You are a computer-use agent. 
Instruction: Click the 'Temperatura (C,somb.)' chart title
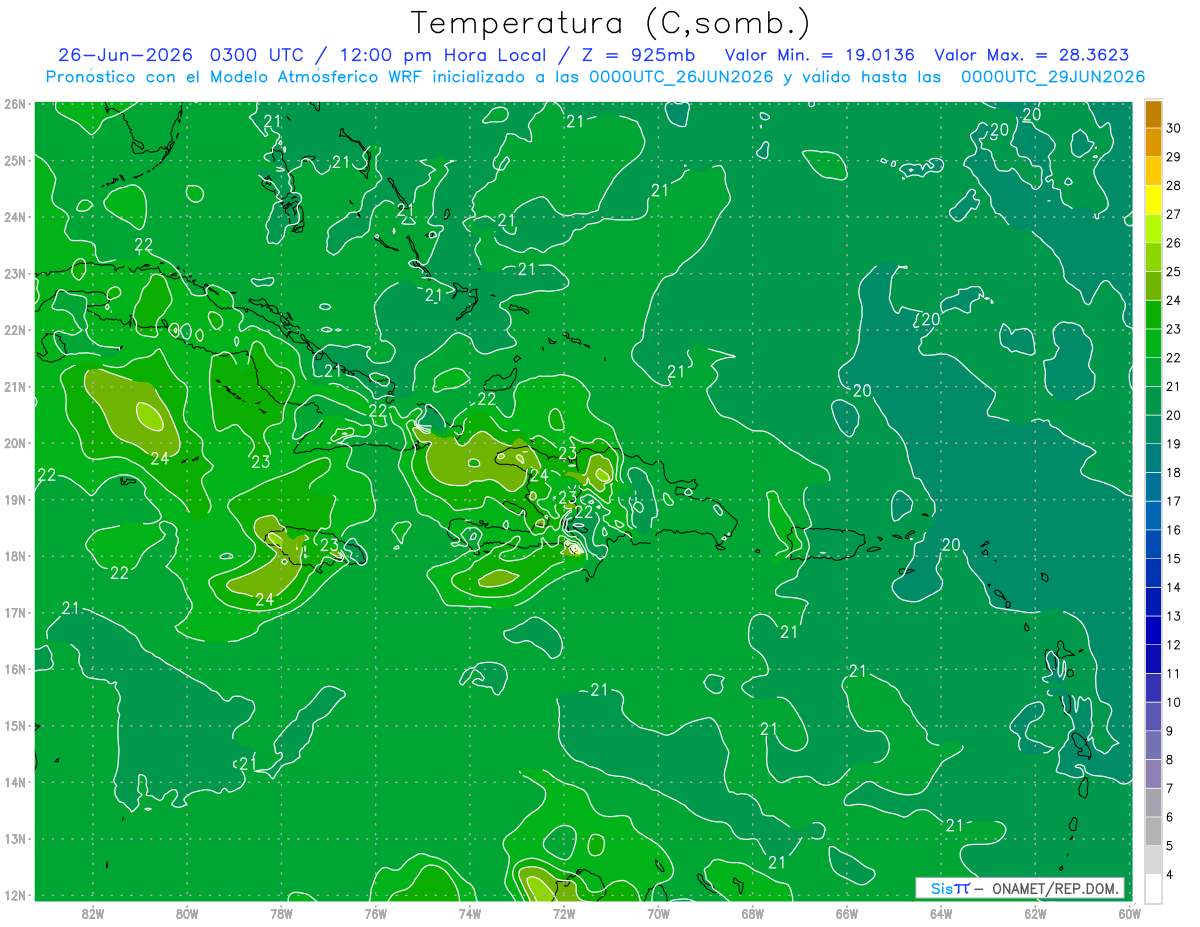coord(611,23)
